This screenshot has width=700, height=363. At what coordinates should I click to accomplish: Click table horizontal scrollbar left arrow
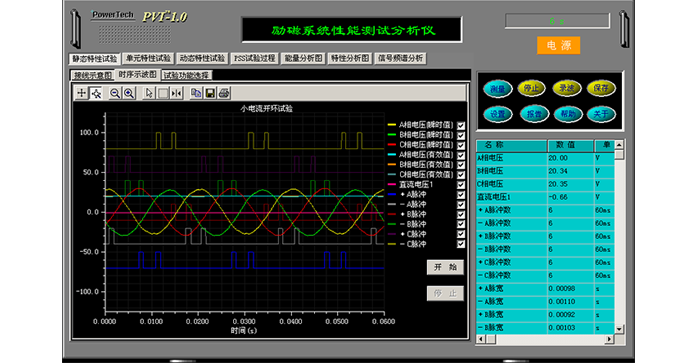coord(481,339)
